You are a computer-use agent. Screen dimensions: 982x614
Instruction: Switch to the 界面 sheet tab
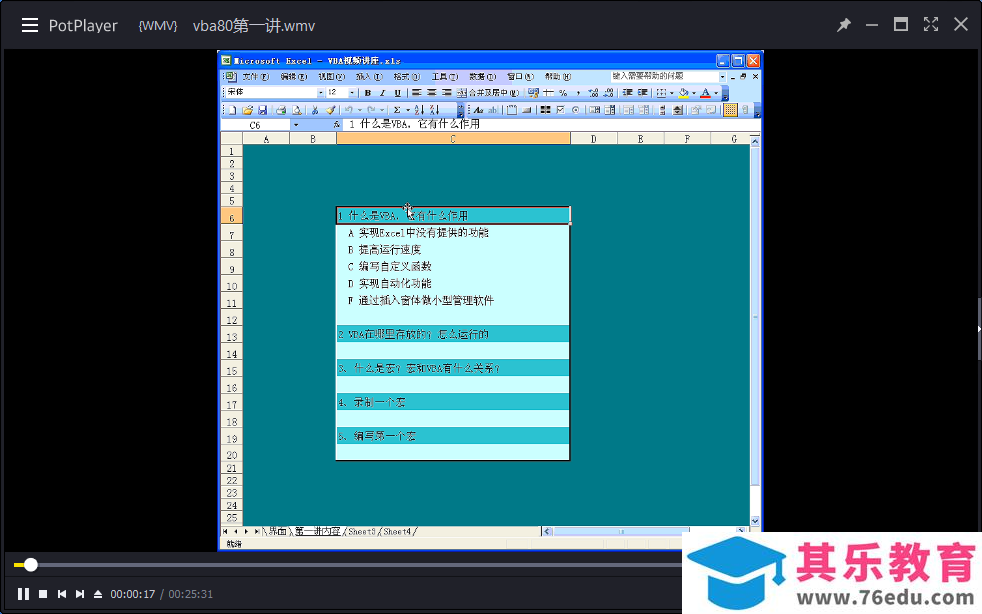277,531
